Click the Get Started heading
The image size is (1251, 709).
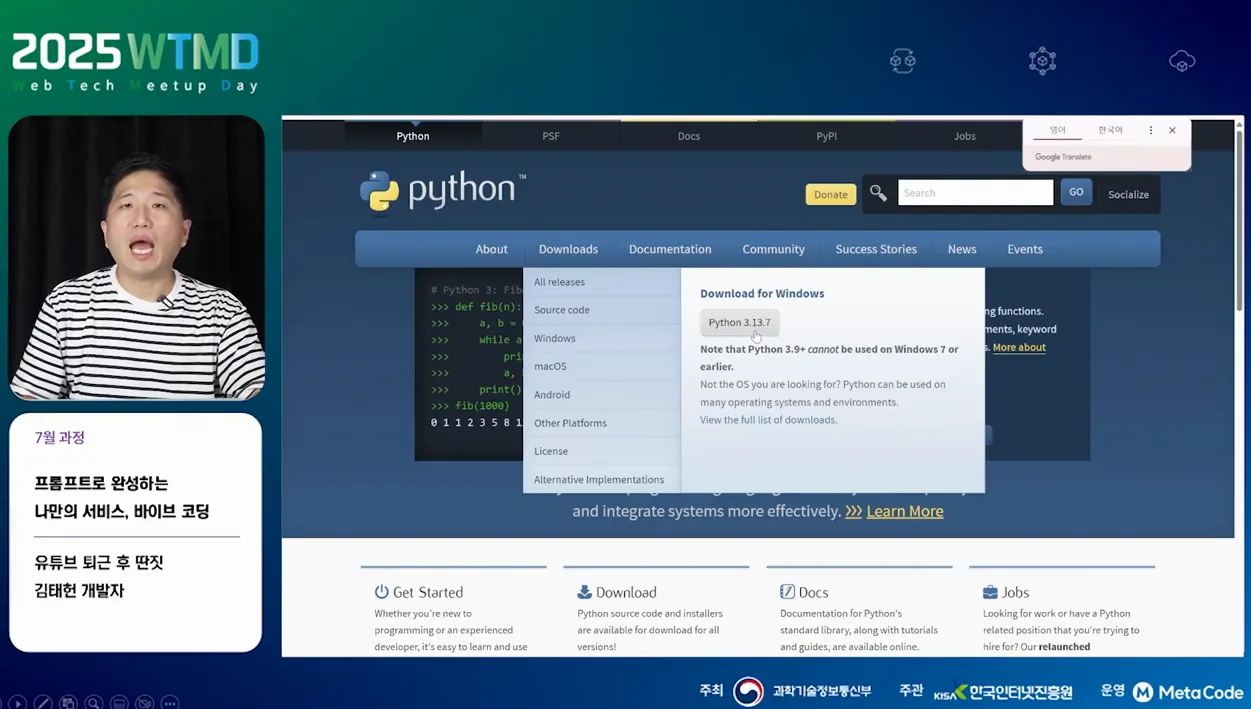point(428,592)
